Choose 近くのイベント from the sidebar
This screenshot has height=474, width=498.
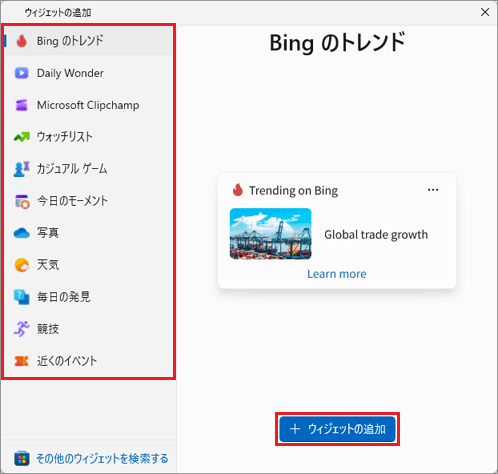tap(89, 361)
